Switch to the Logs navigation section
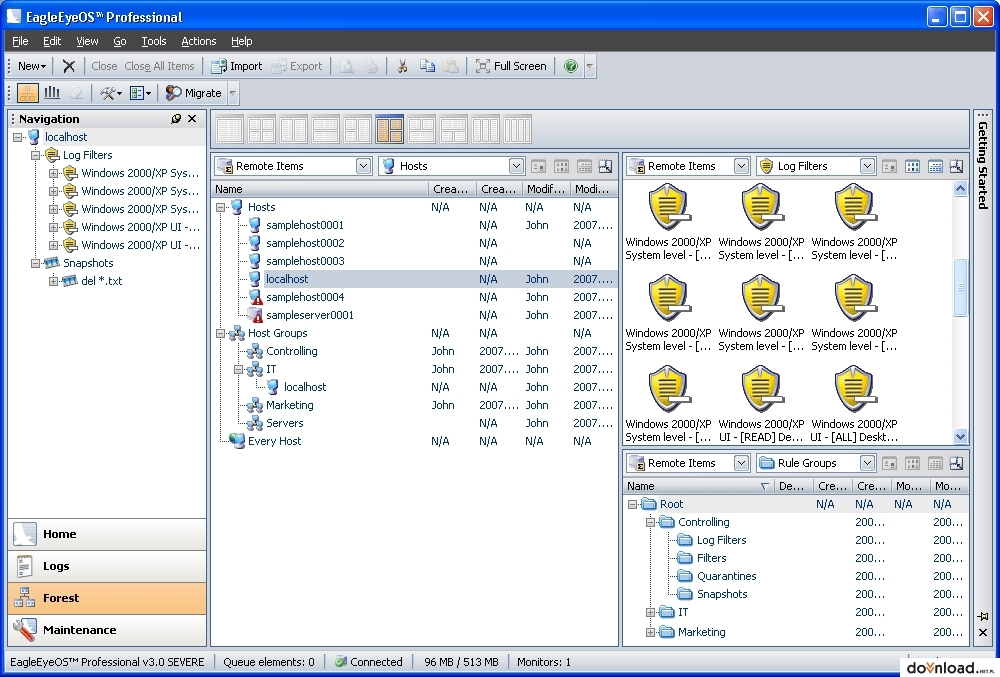The width and height of the screenshot is (1000, 677). (107, 566)
